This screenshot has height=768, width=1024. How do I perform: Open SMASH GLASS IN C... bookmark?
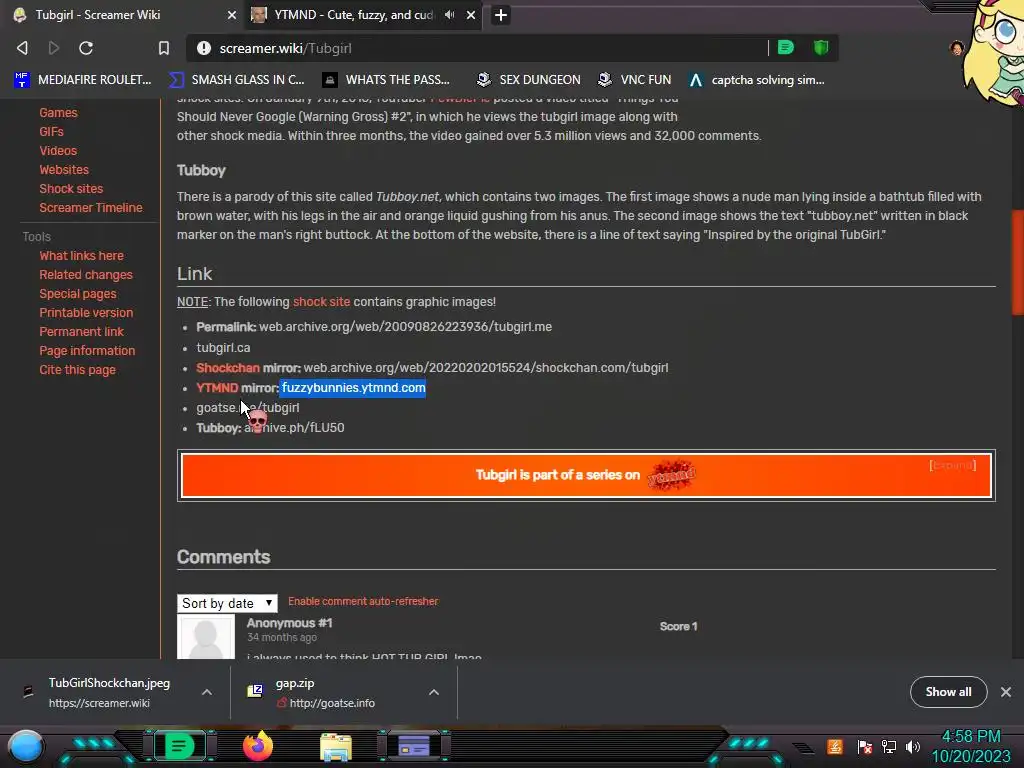237,80
